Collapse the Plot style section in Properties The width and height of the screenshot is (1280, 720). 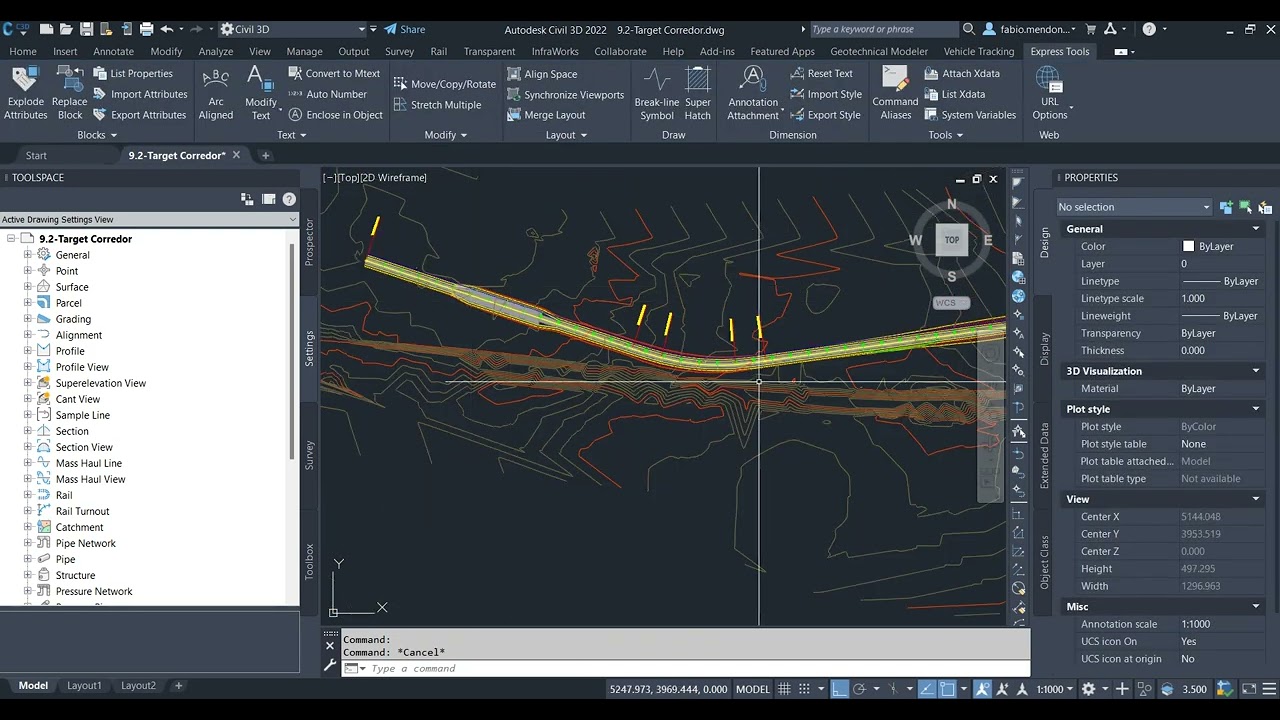coord(1256,409)
